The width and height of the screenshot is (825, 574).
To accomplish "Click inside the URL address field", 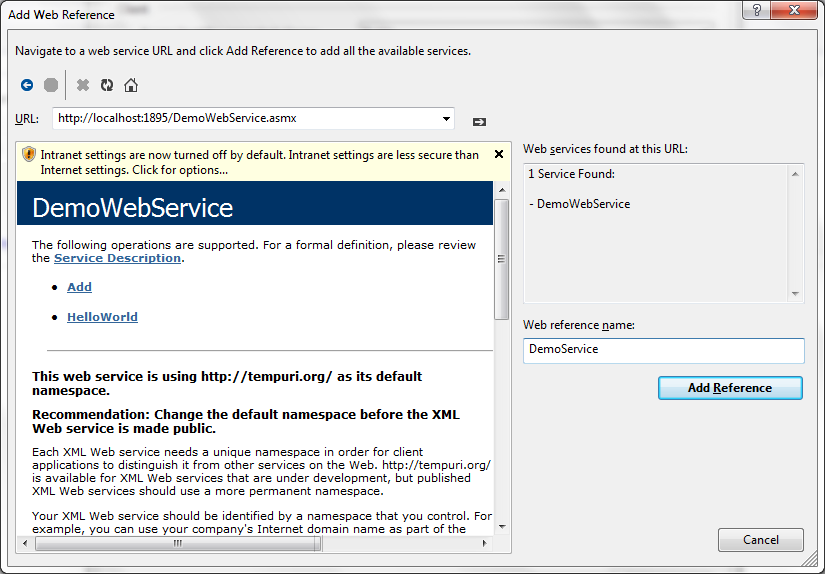I will [245, 118].
